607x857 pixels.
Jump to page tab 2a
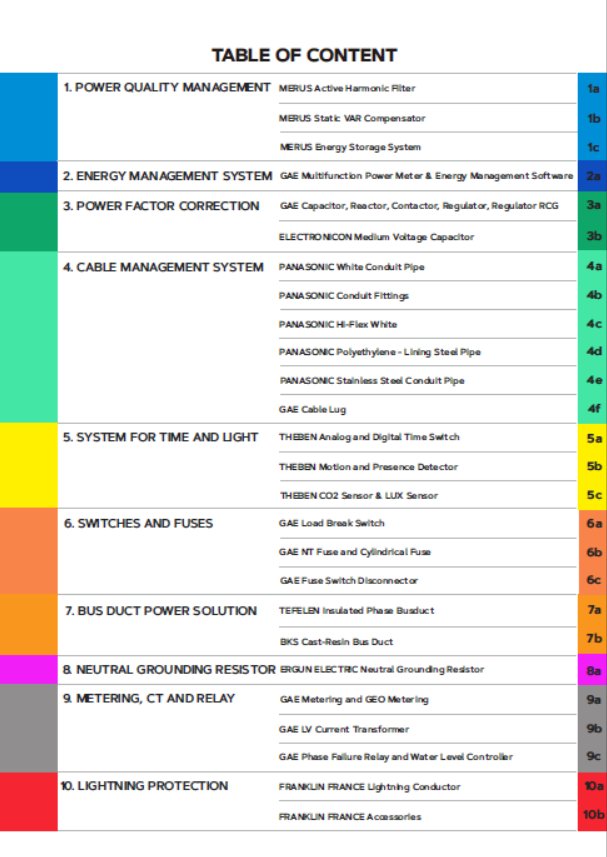[593, 176]
